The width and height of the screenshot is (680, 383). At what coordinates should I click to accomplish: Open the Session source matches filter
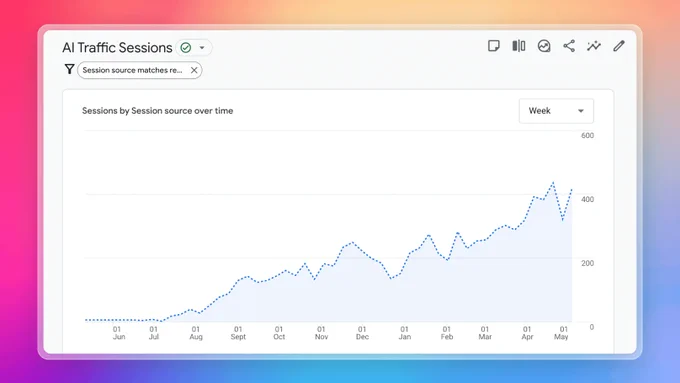coord(132,70)
